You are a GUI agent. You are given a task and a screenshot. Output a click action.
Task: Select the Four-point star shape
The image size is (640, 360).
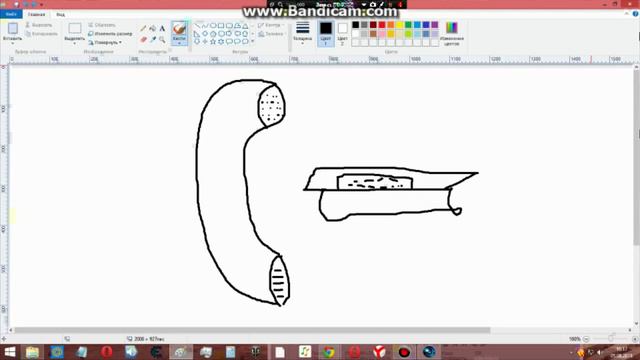pyautogui.click(x=205, y=42)
